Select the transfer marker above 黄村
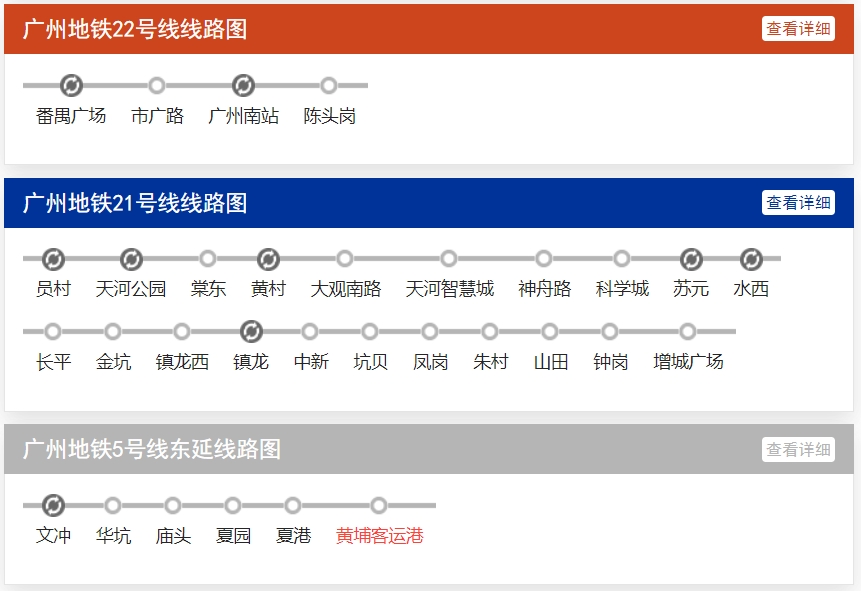The image size is (861, 591). point(268,260)
